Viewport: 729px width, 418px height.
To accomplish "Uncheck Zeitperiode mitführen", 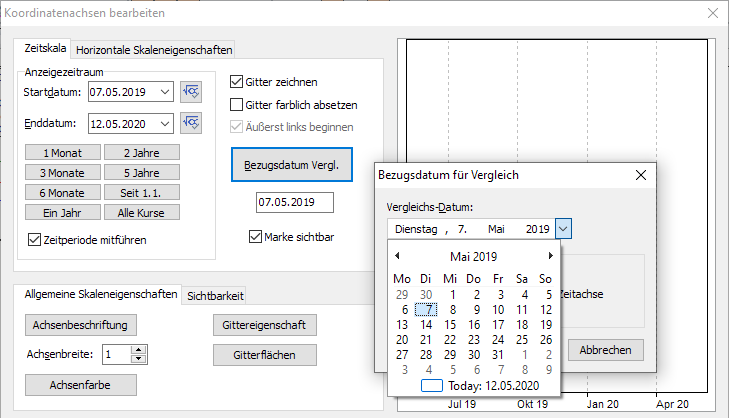I will [x=36, y=239].
